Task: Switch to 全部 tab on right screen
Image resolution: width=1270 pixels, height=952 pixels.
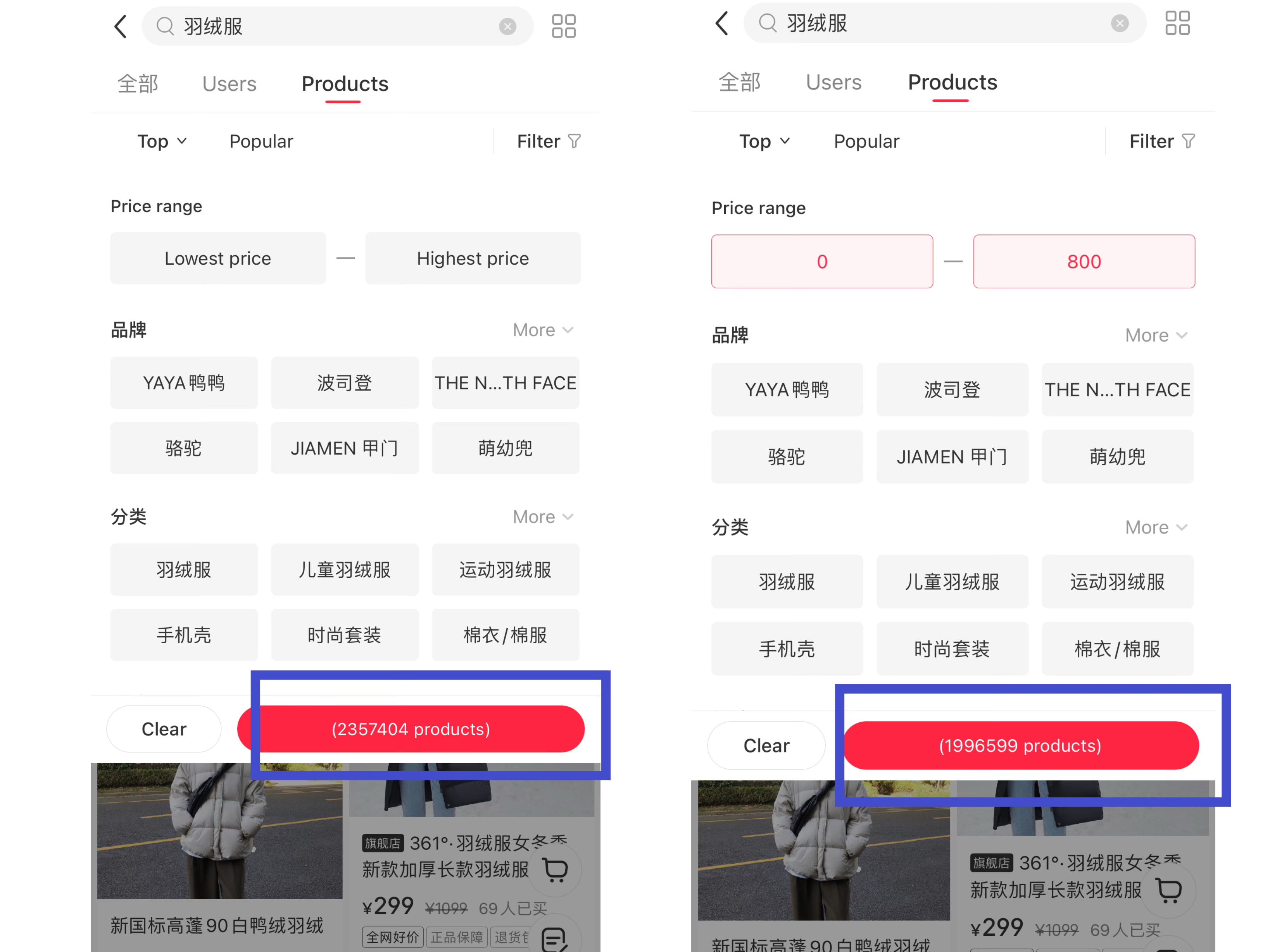Action: (x=740, y=83)
